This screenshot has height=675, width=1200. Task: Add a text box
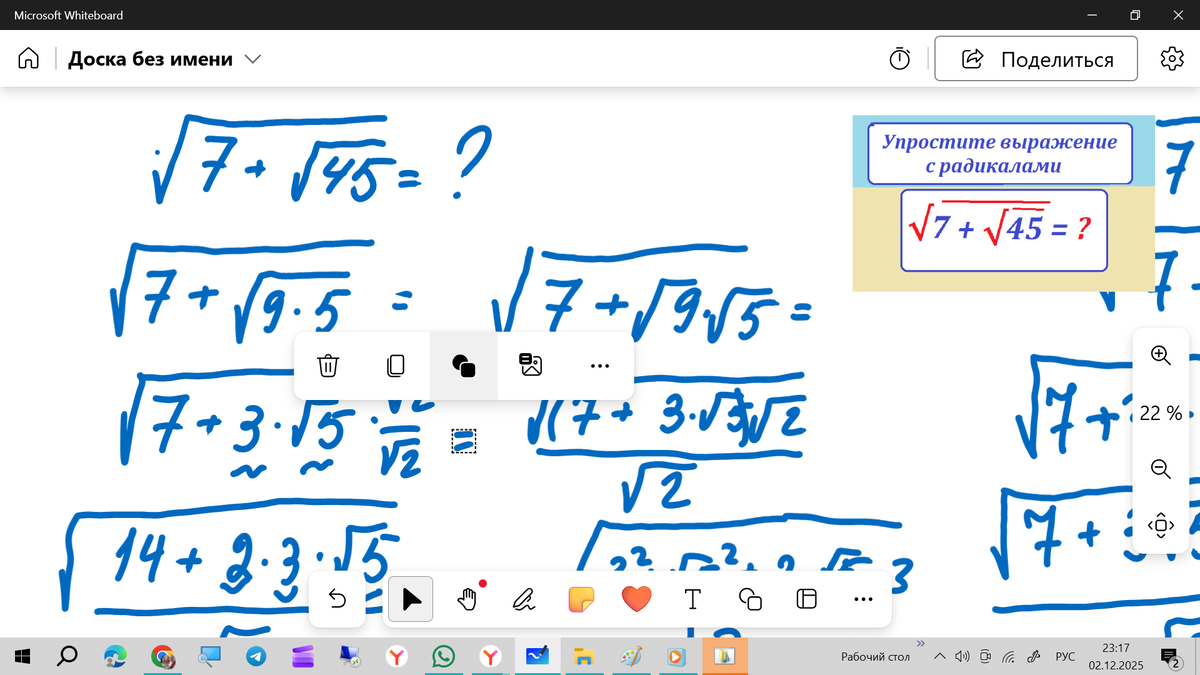692,599
